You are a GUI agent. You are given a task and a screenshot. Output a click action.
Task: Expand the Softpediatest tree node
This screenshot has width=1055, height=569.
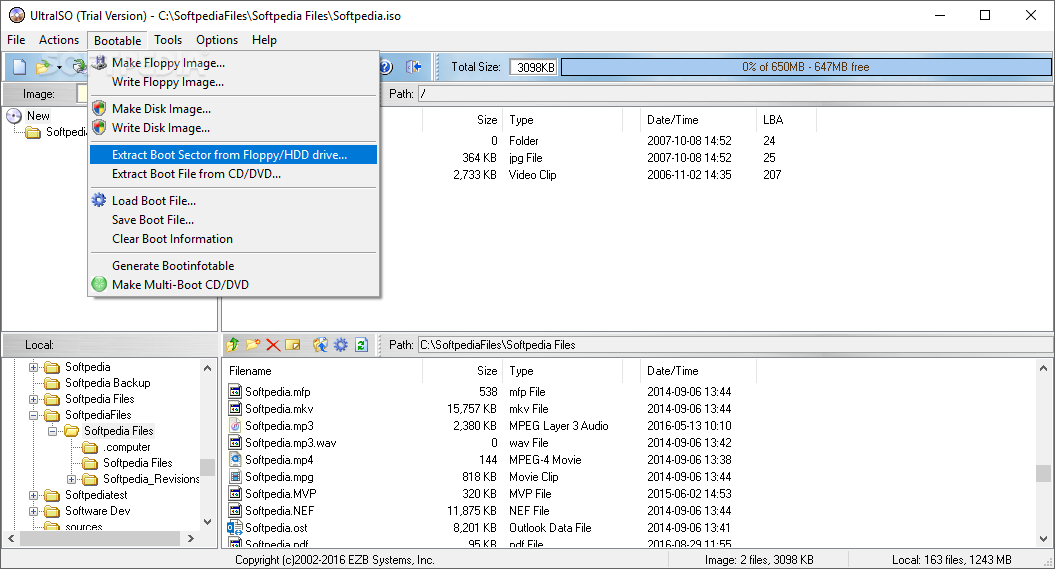click(x=33, y=496)
